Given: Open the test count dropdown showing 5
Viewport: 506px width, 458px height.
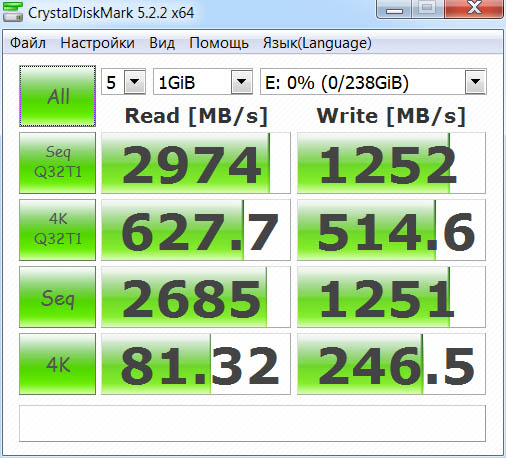Looking at the screenshot, I should click(123, 82).
